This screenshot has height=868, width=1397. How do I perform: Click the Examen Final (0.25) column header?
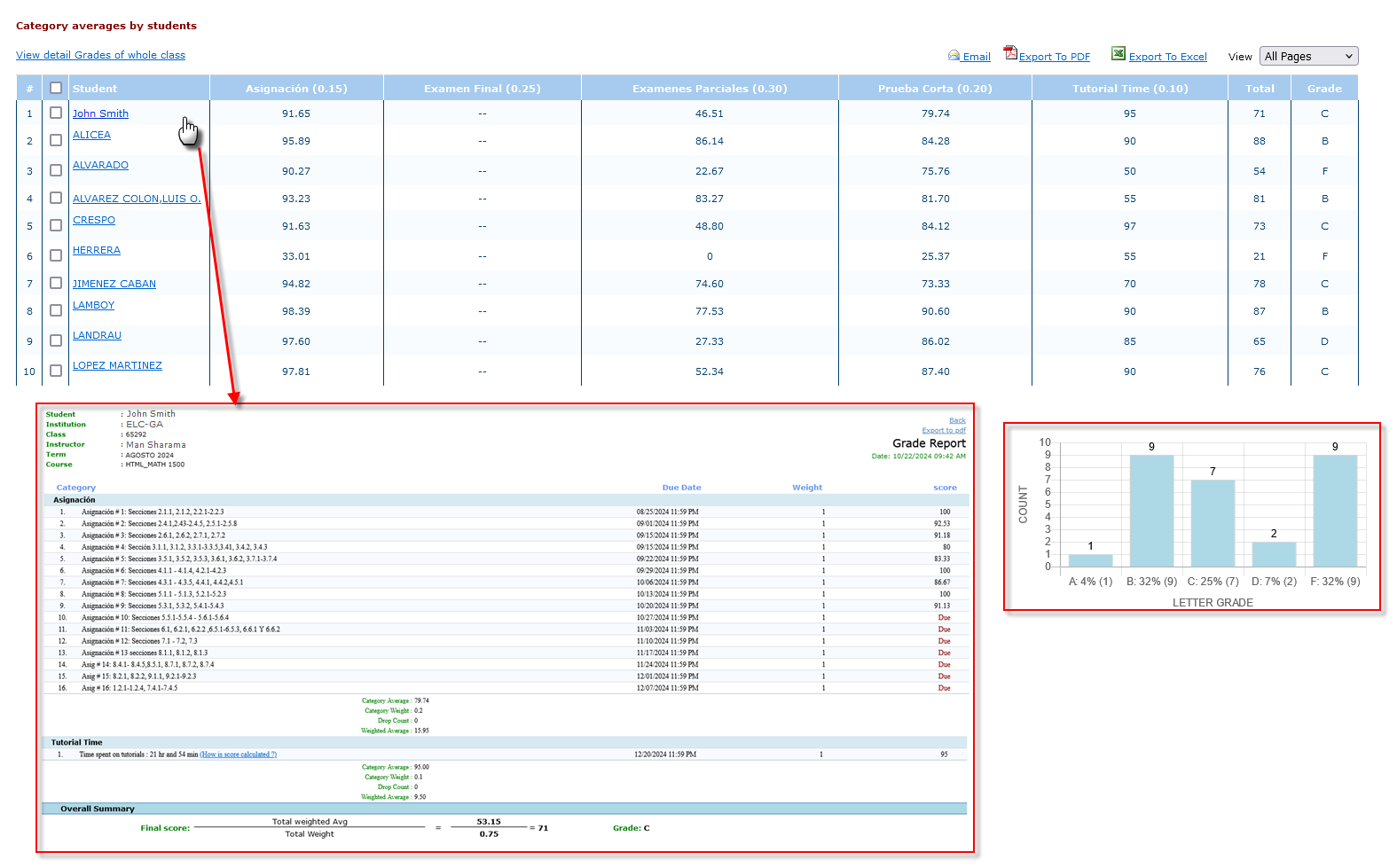(482, 89)
